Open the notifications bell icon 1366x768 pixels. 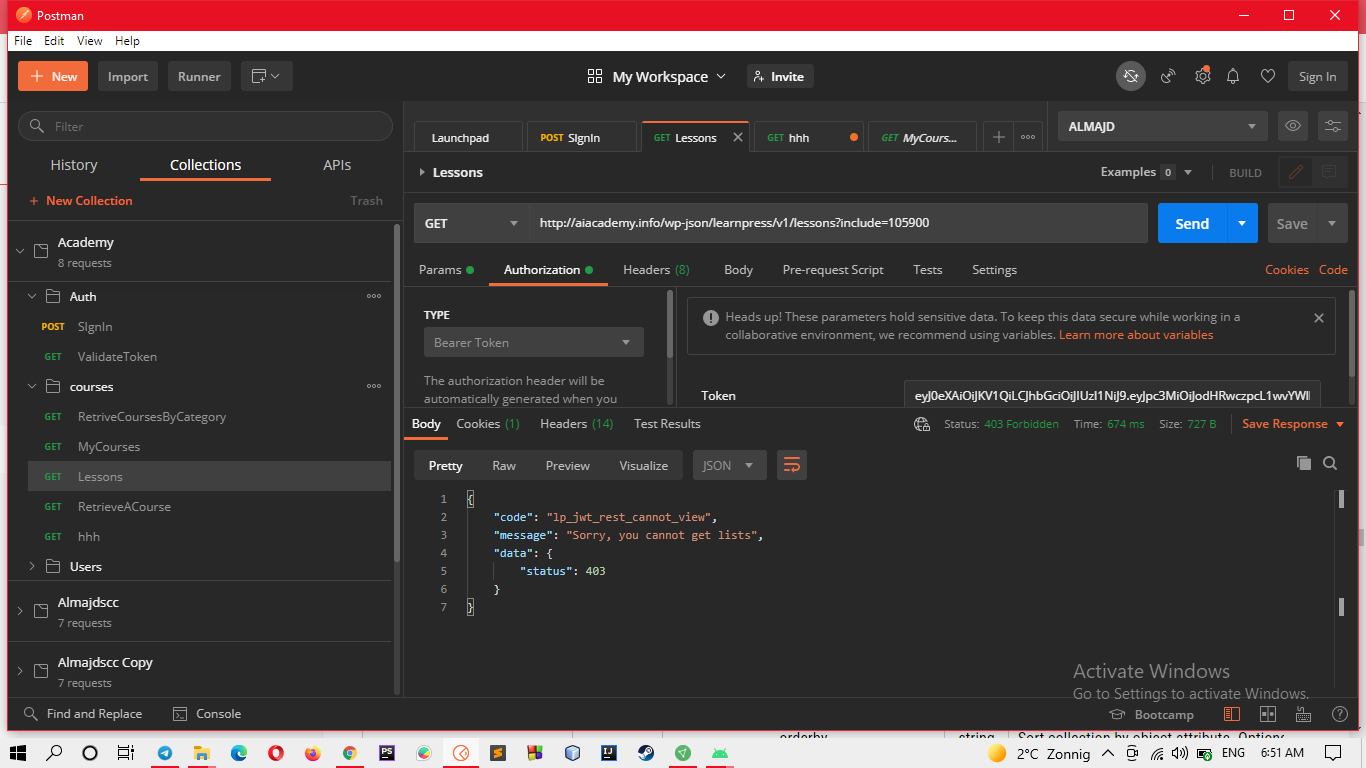pos(1233,77)
